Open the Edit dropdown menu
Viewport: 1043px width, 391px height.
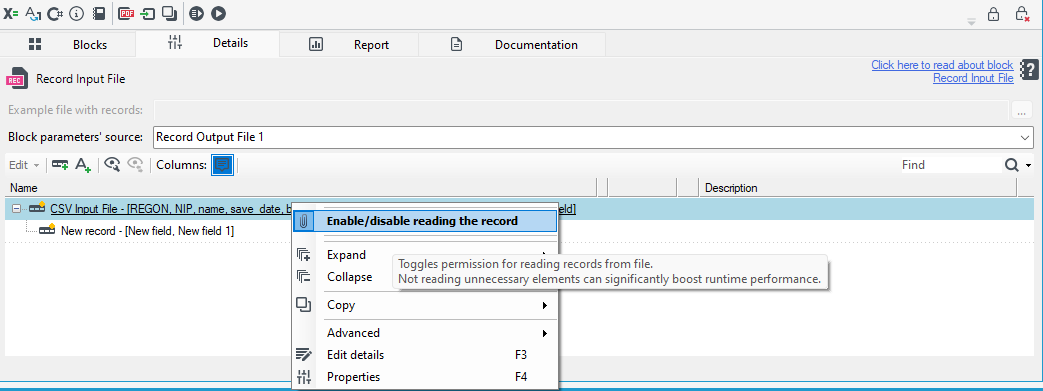click(x=24, y=165)
